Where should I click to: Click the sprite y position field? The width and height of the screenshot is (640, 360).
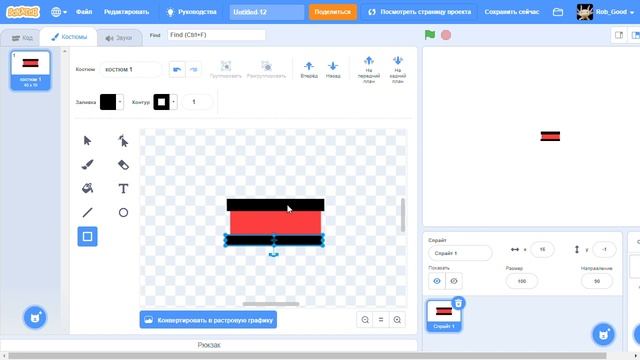click(x=604, y=249)
